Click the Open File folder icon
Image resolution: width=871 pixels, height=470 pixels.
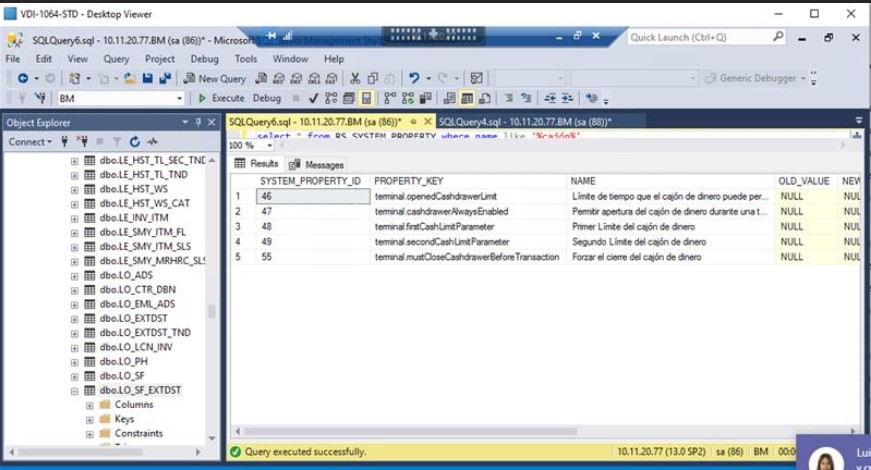130,78
